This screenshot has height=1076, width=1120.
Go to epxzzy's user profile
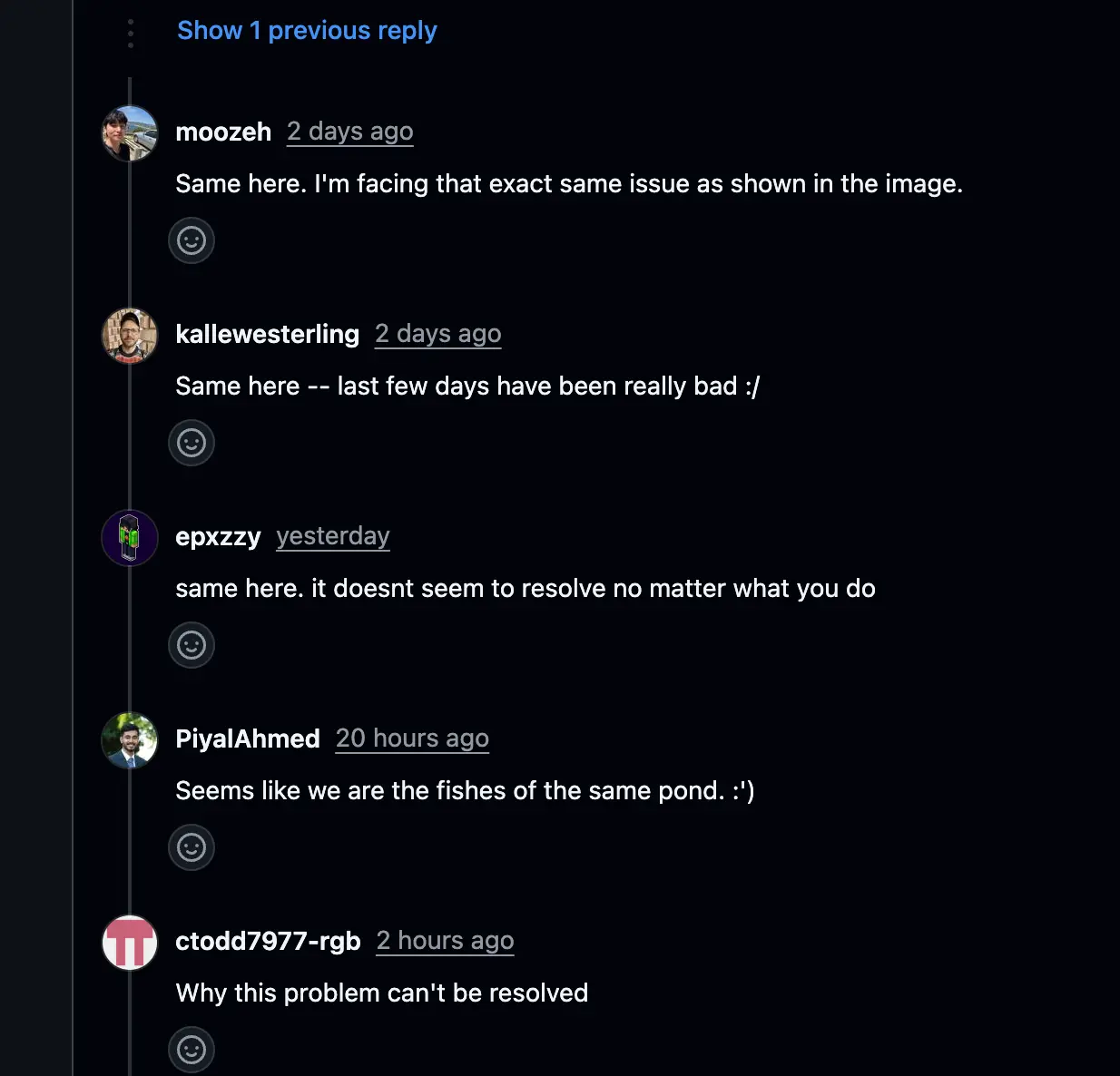click(218, 537)
